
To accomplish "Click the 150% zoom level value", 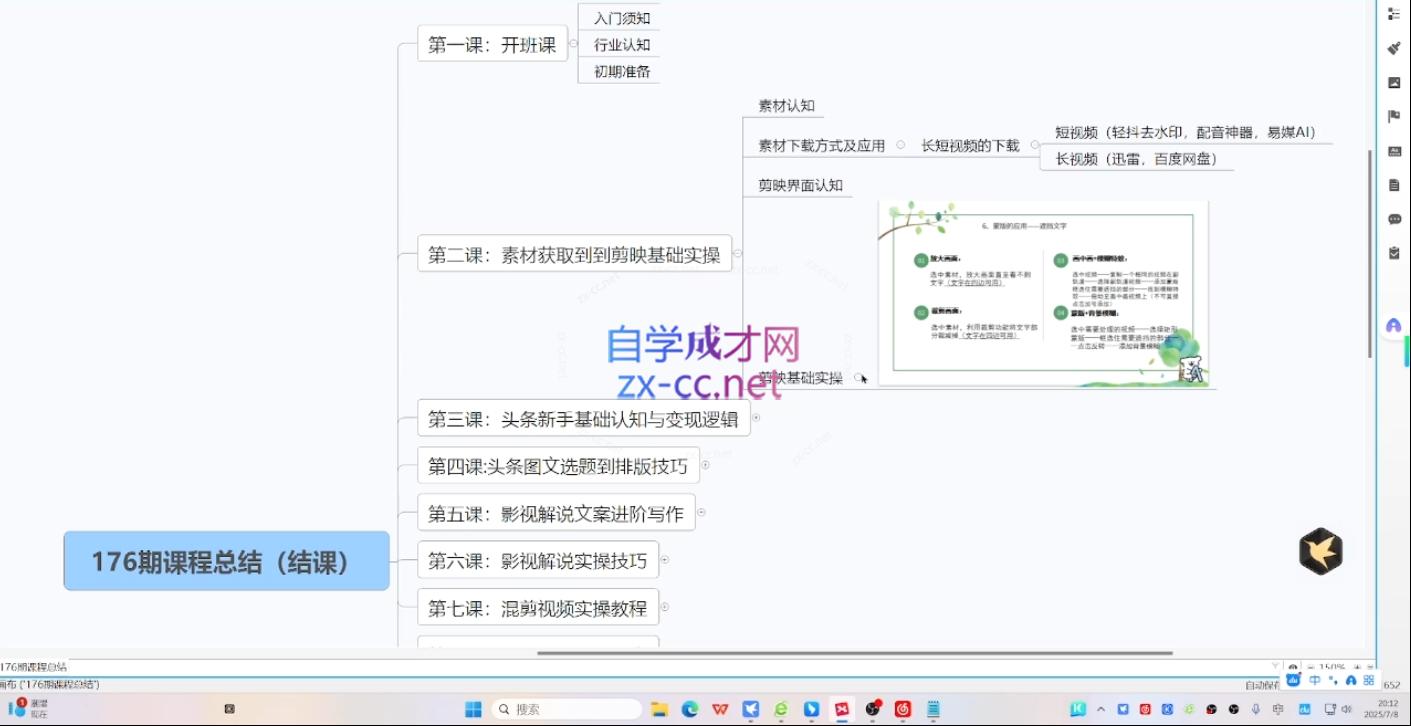I will pos(1332,666).
